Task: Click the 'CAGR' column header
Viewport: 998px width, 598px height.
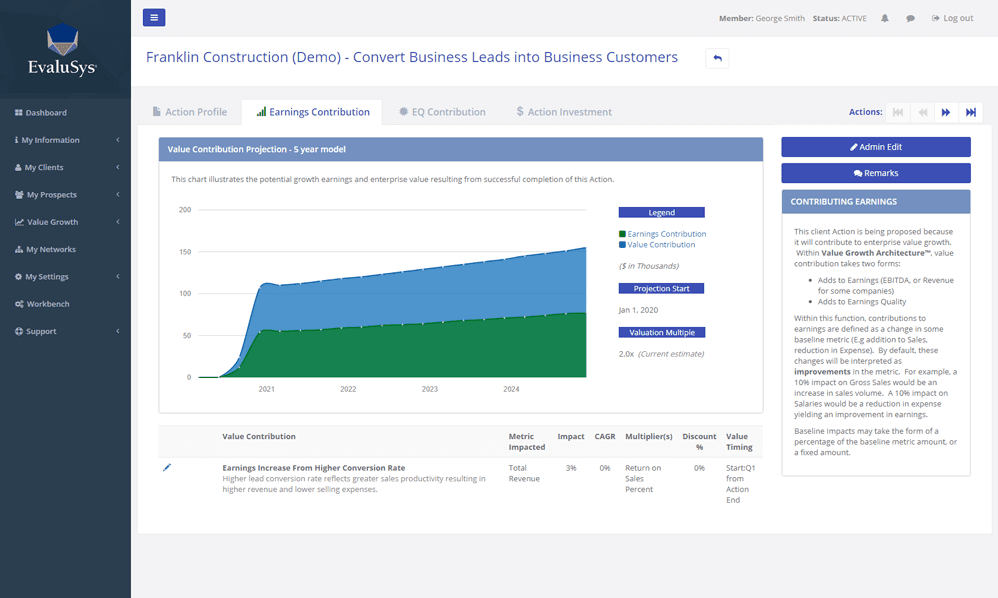Action: click(605, 436)
